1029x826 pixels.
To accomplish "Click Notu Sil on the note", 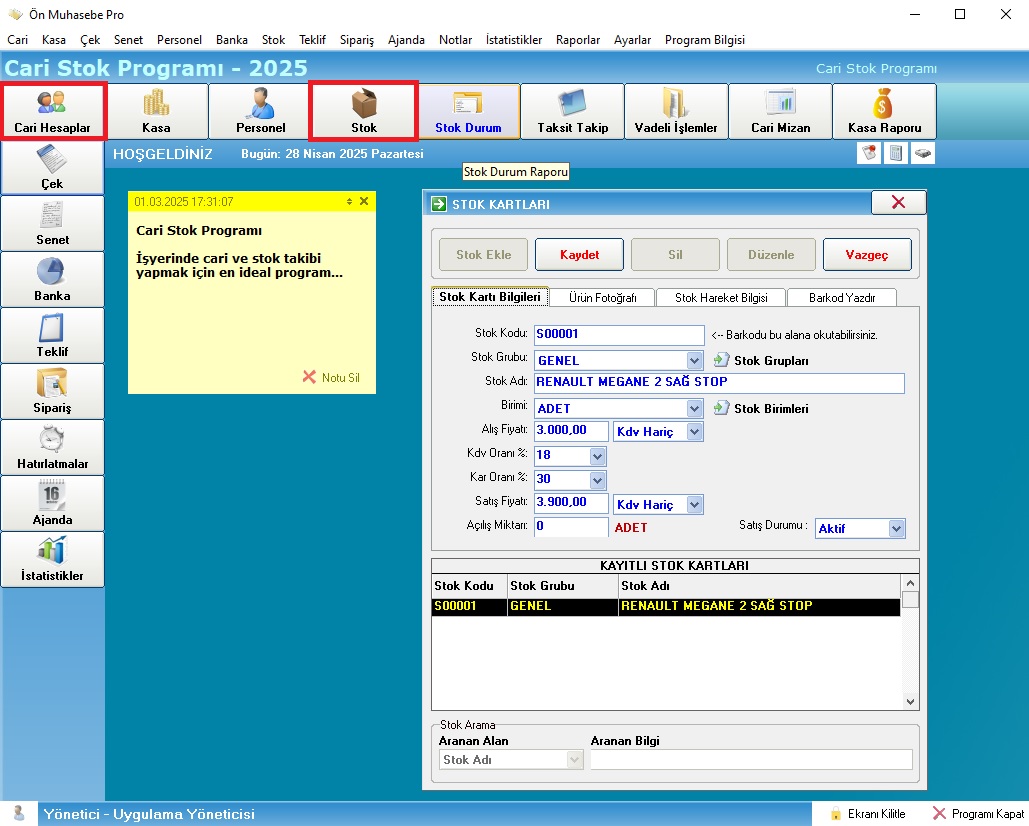I will tap(331, 377).
